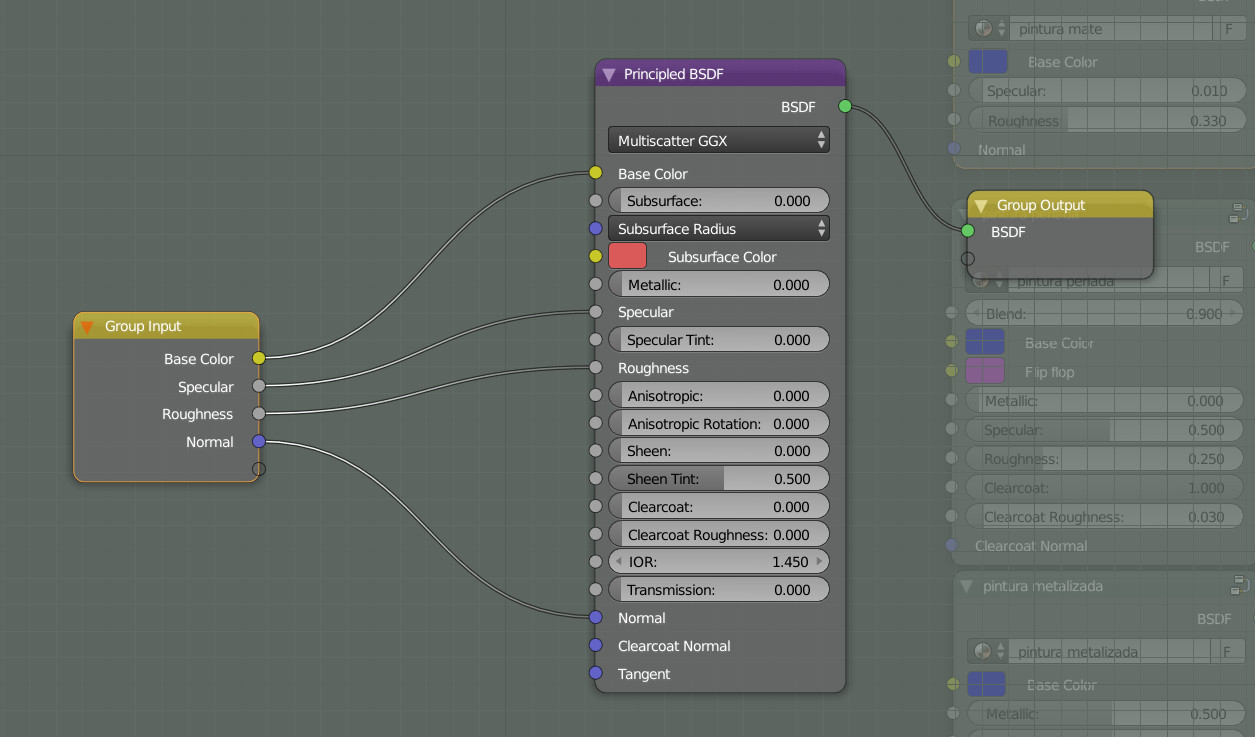Click the empty input socket on Group Output
1255x737 pixels.
point(967,259)
